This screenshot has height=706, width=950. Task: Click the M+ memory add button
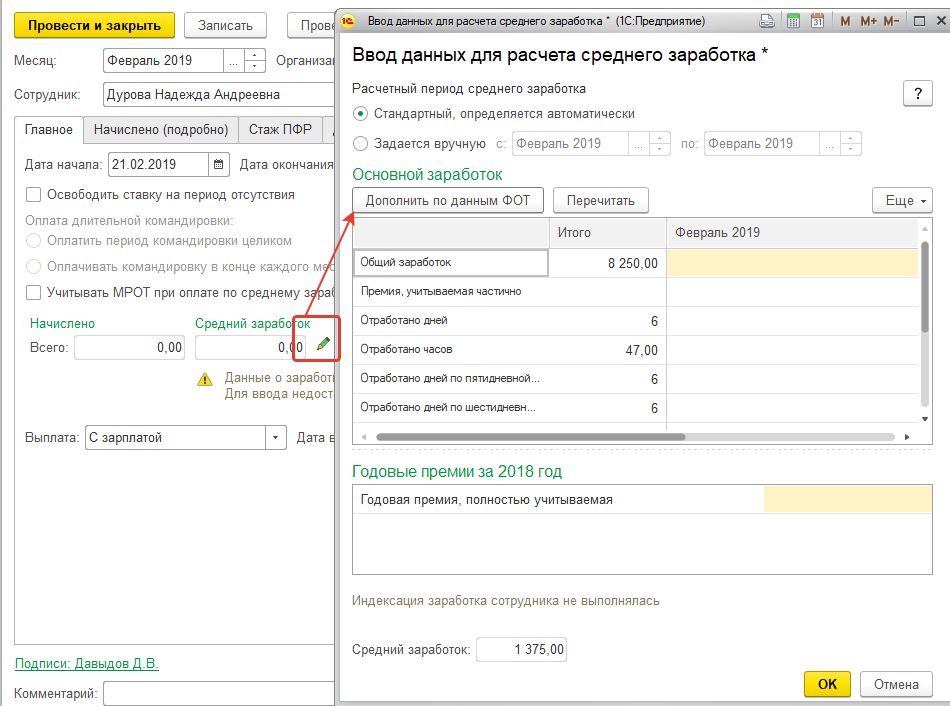868,21
